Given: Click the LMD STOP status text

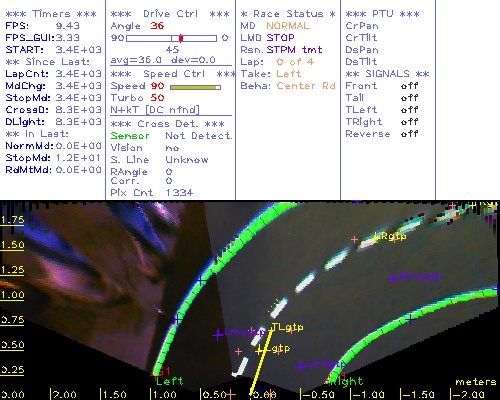Looking at the screenshot, I should point(268,38).
